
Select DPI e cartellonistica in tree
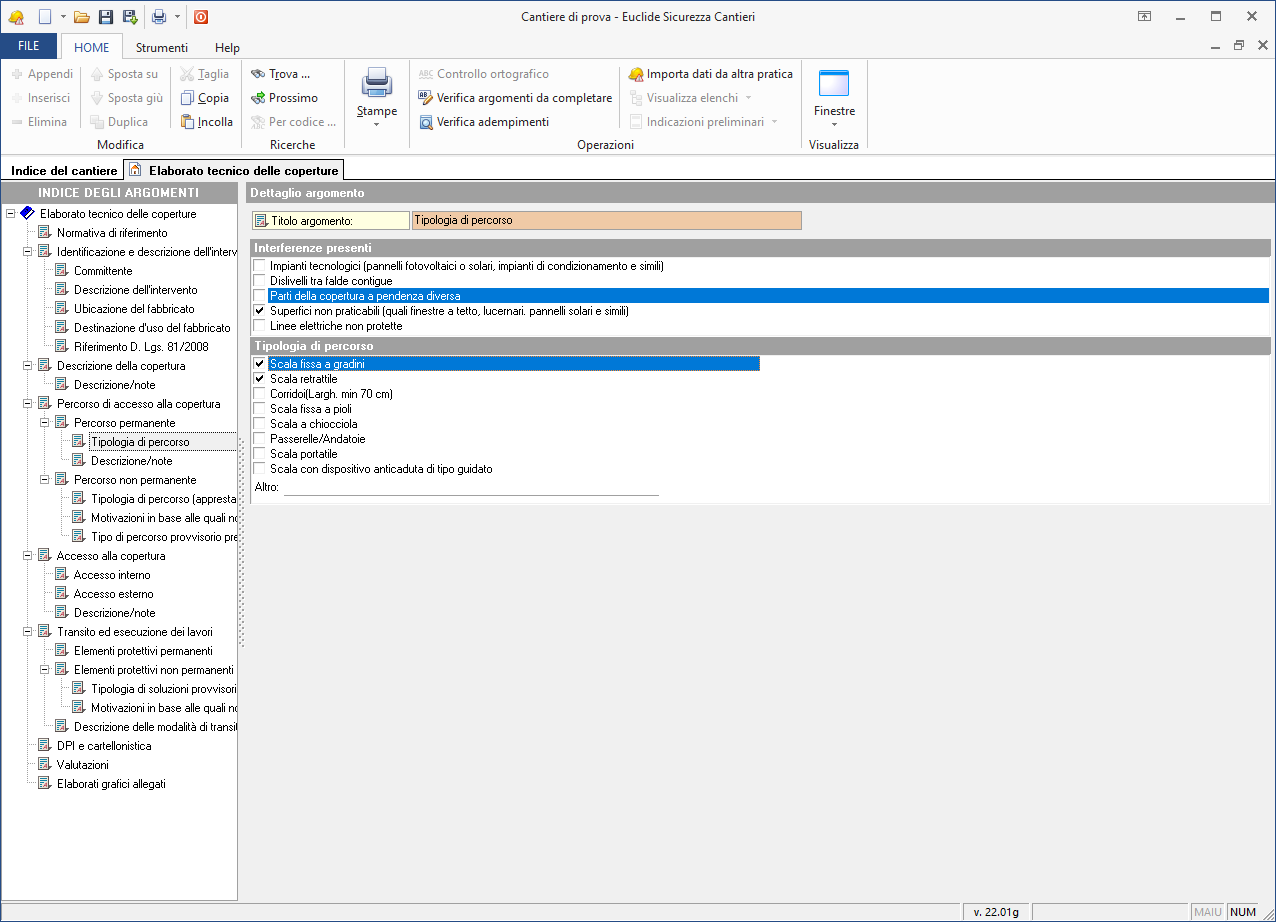tap(104, 746)
